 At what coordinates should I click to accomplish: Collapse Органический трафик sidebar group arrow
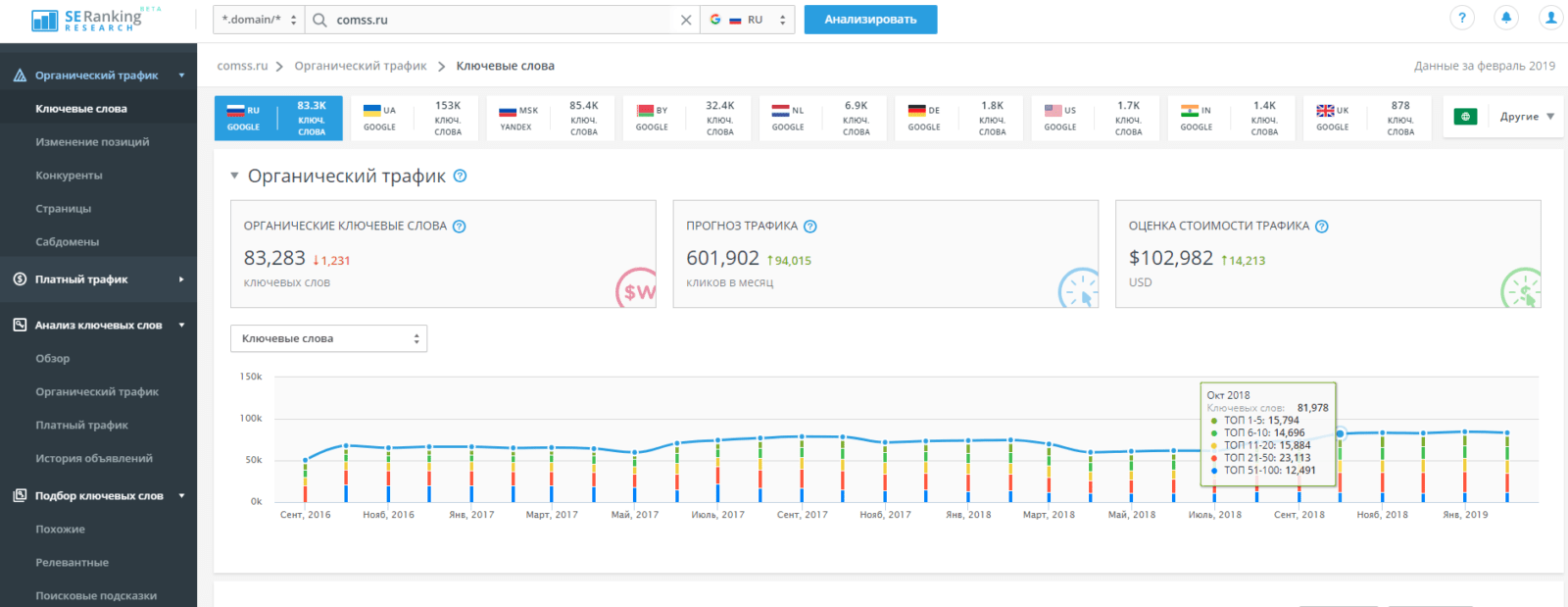181,76
